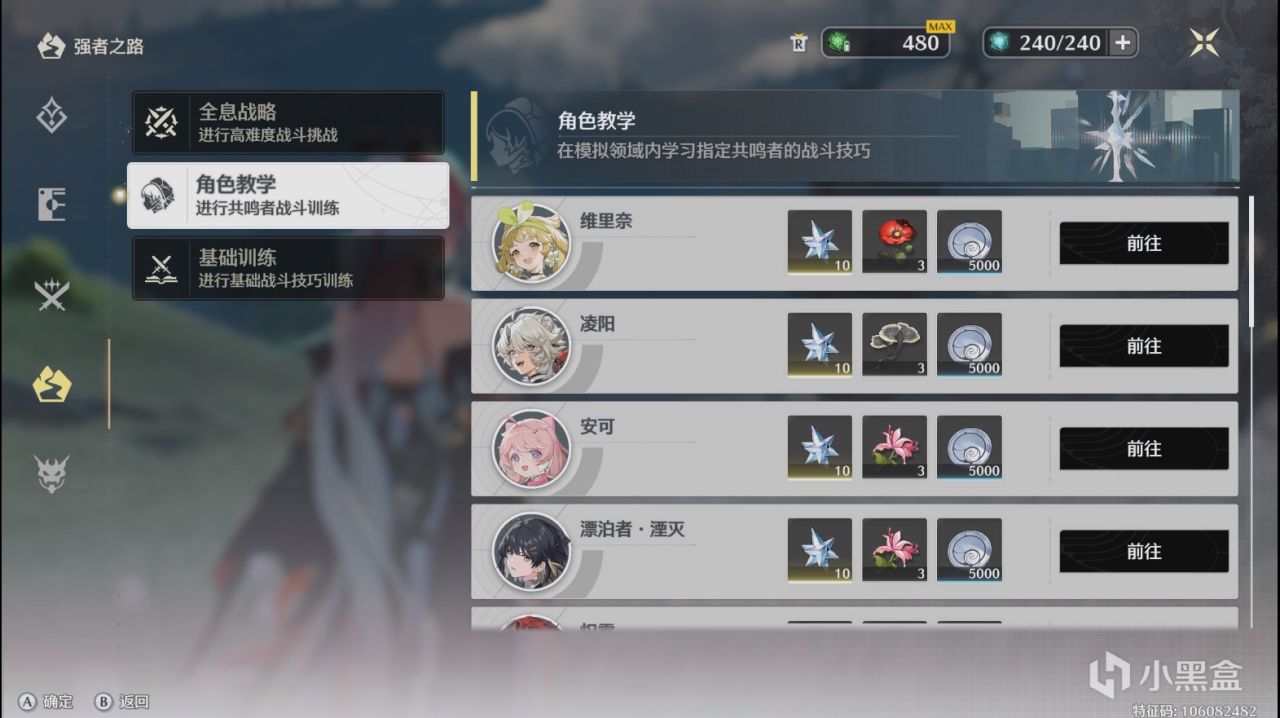The height and width of the screenshot is (718, 1280).
Task: Click 安可 pink-haired character portrait
Action: [x=531, y=449]
